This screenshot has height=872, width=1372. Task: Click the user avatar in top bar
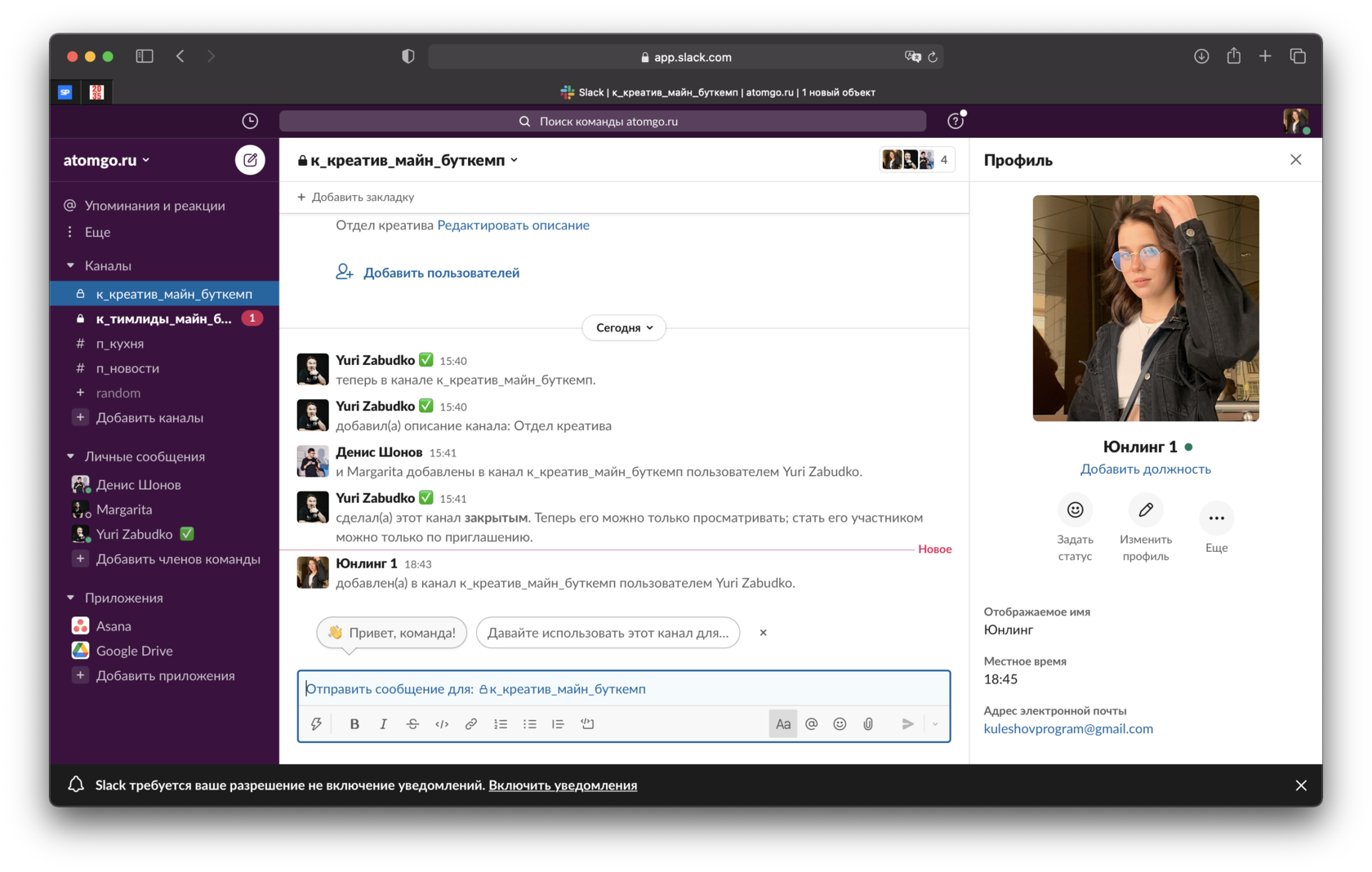pyautogui.click(x=1295, y=121)
